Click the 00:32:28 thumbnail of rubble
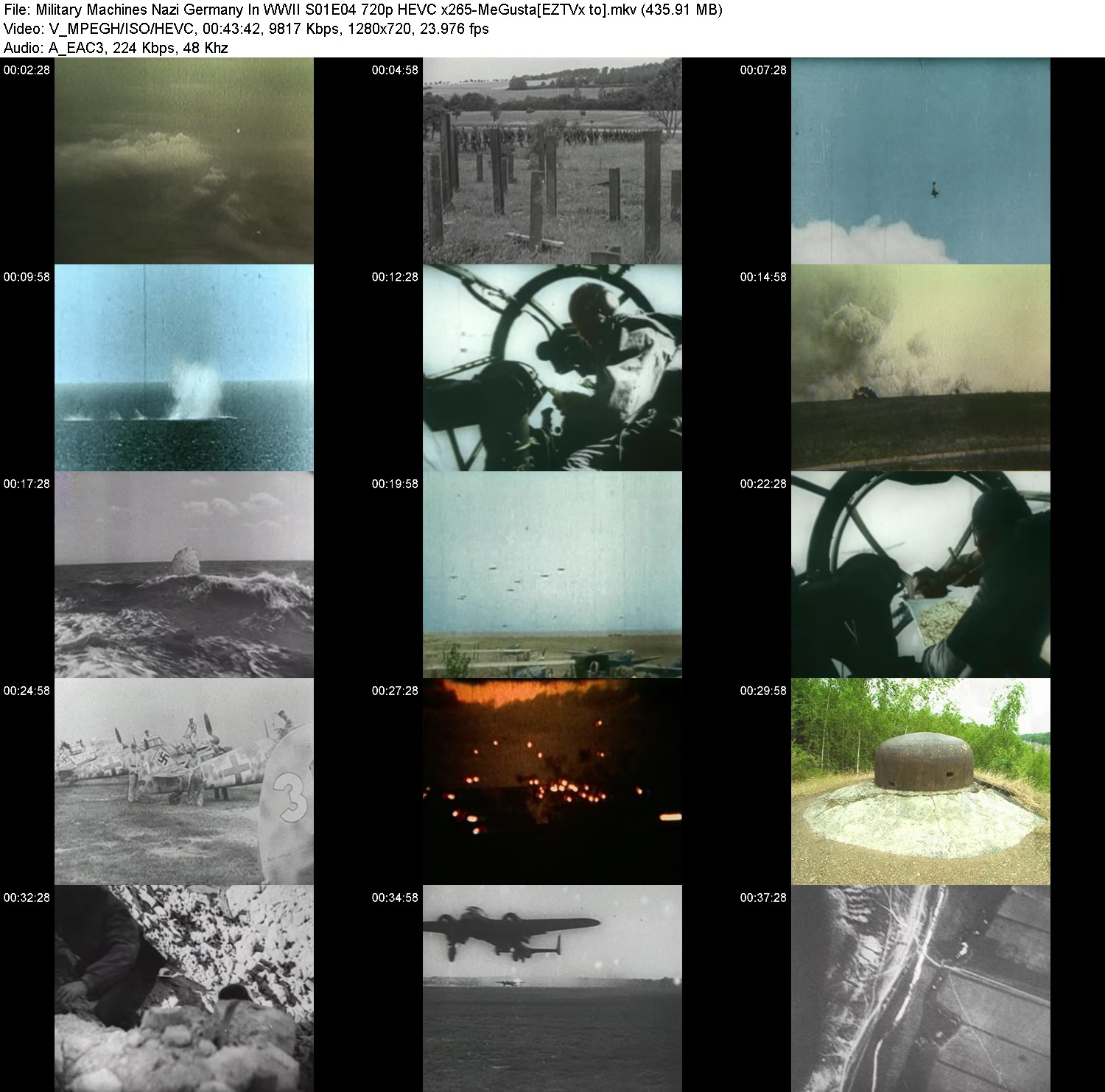This screenshot has height=1092, width=1105. pyautogui.click(x=184, y=988)
